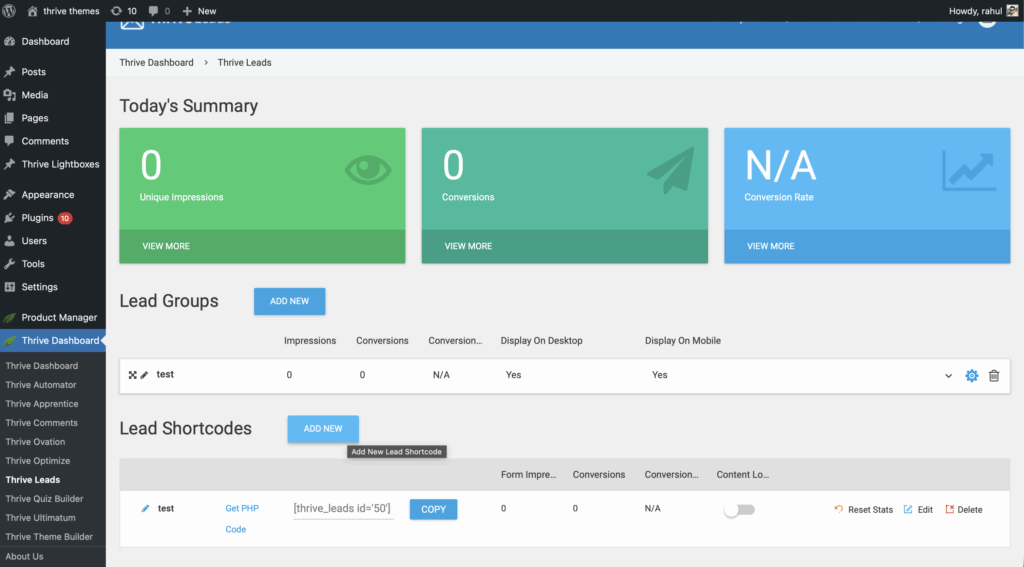Click pencil icon to rename test lead group
Screen dimensions: 1024x567
(144, 375)
